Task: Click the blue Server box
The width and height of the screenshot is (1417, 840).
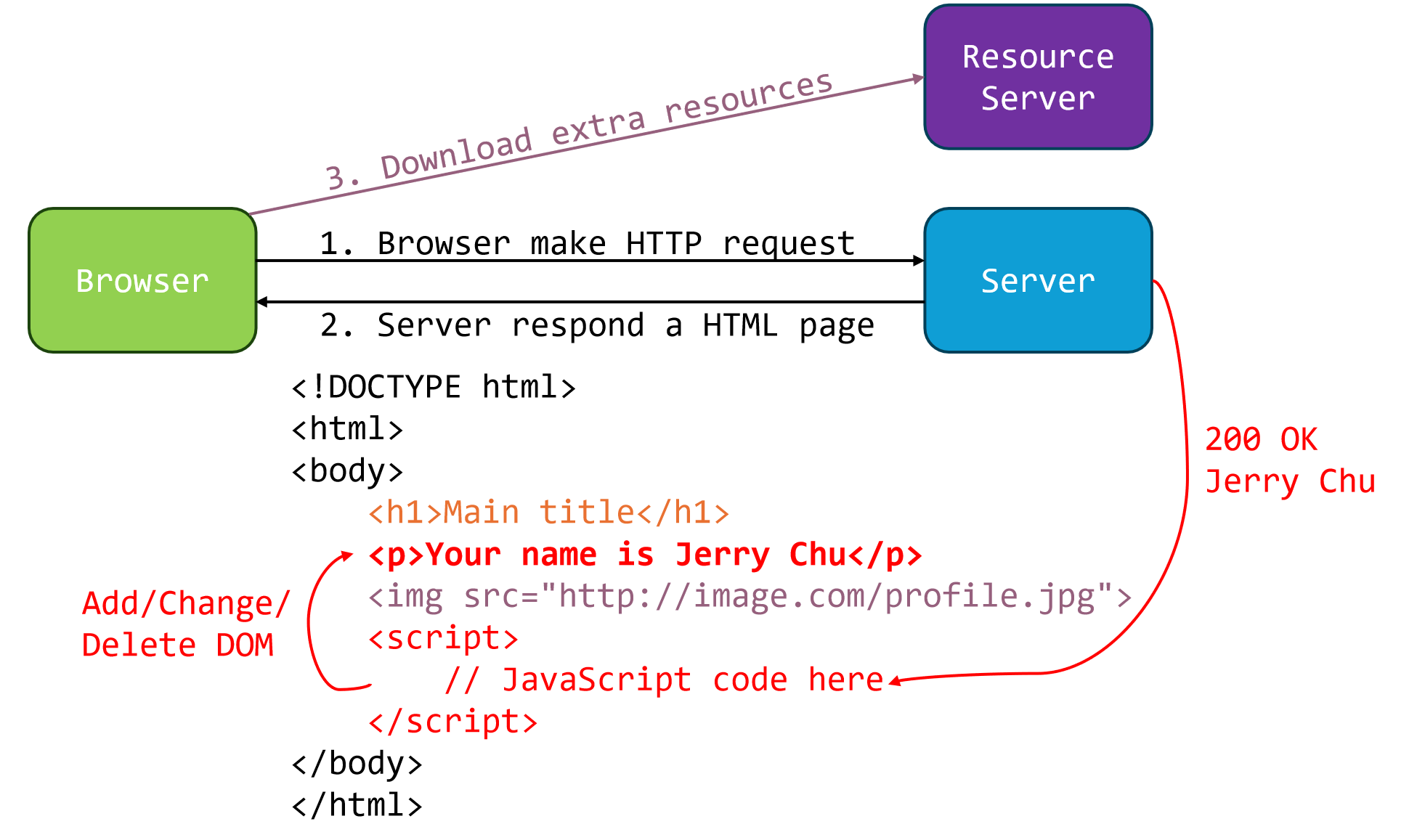Action: tap(1037, 280)
